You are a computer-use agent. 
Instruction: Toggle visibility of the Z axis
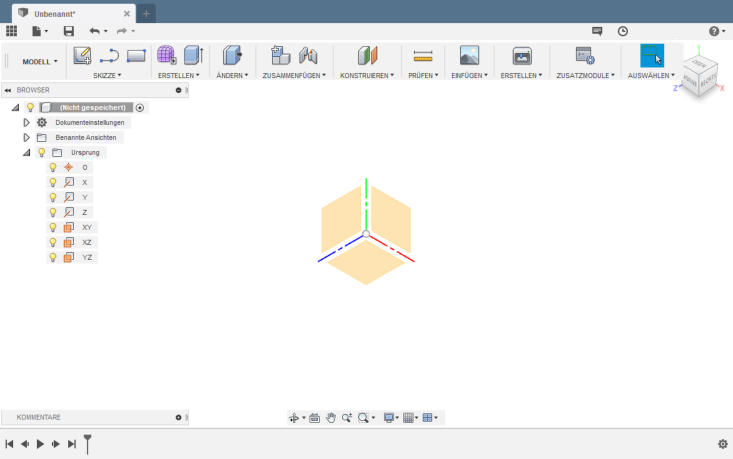tap(53, 212)
